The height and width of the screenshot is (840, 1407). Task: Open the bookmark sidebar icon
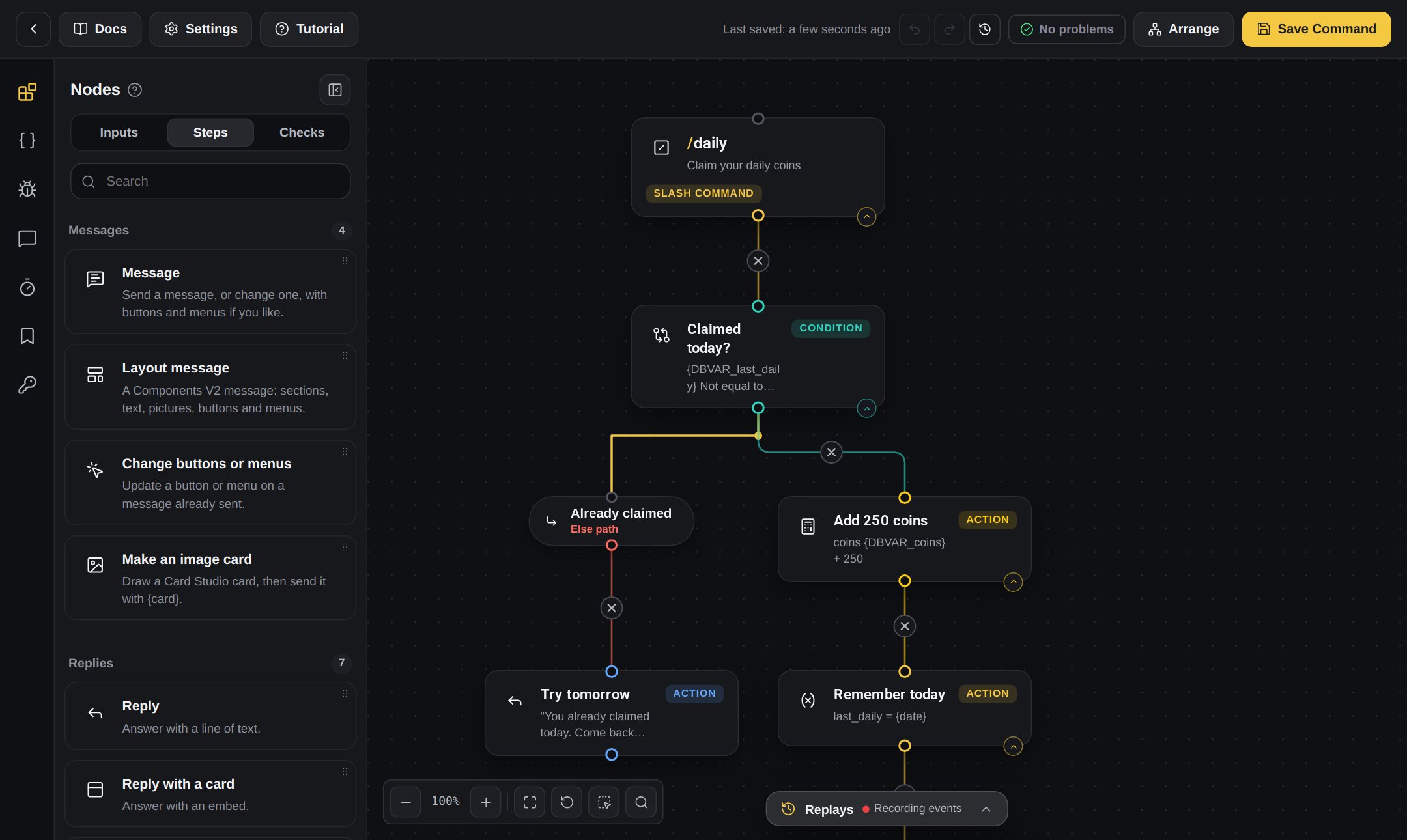pyautogui.click(x=27, y=336)
